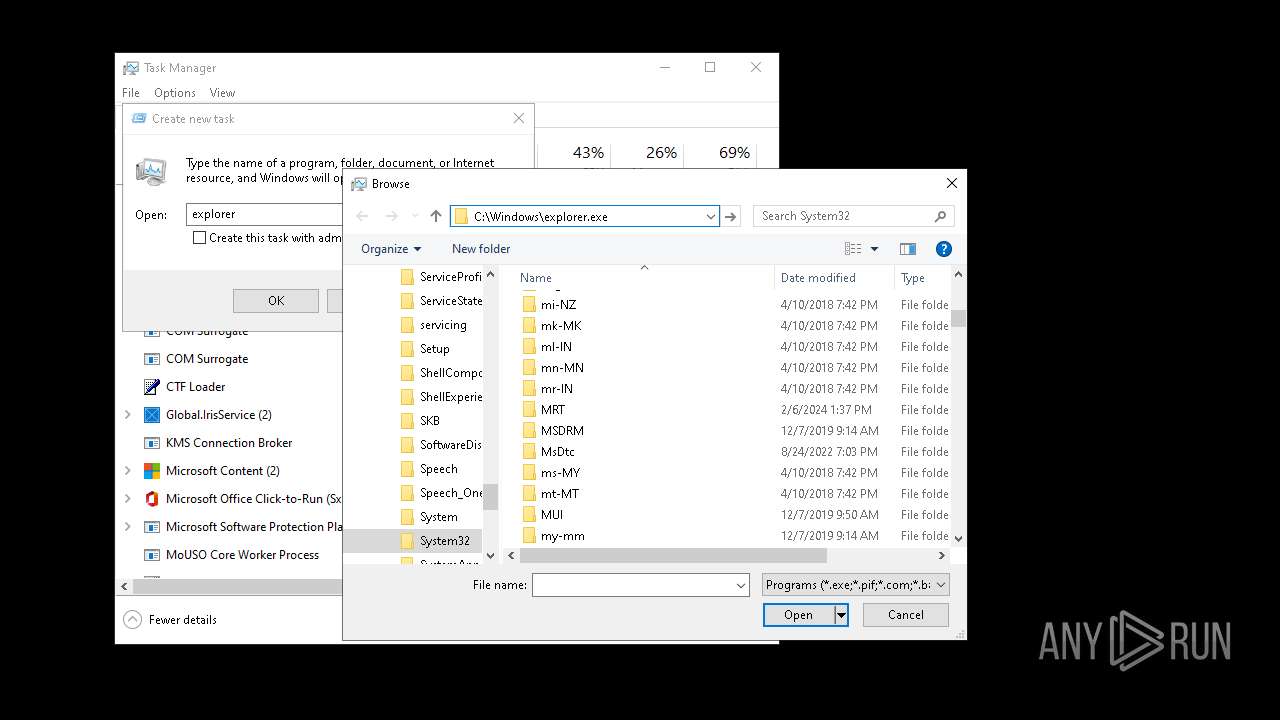Enable Create this task with administrative privileges
The image size is (1280, 720).
point(199,238)
